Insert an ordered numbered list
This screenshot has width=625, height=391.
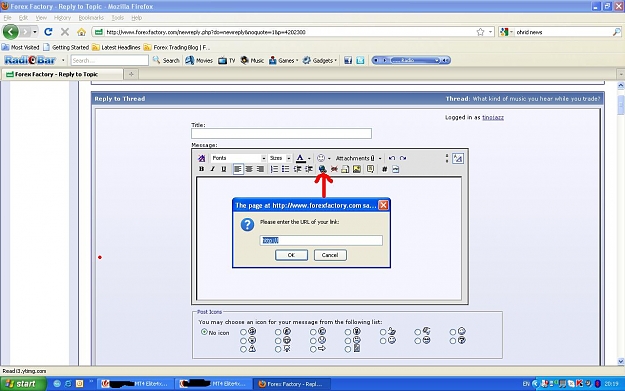tap(274, 169)
